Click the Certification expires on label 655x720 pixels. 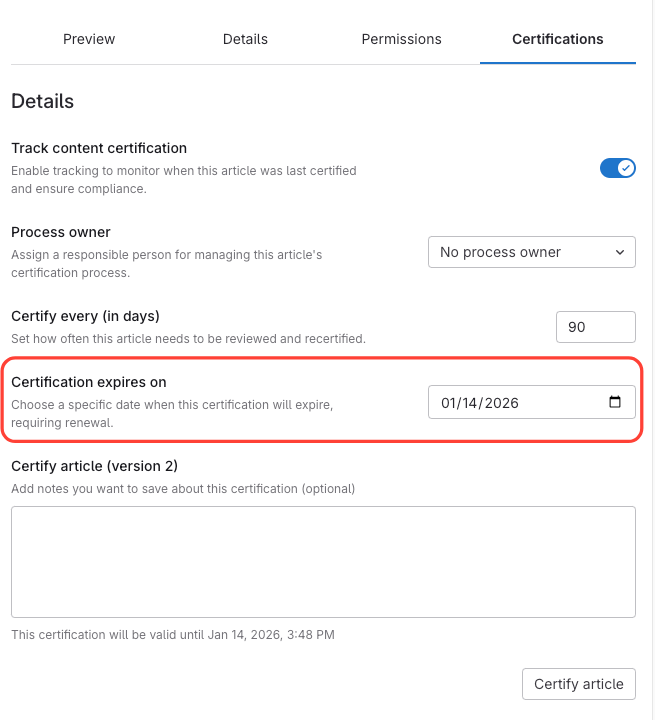coord(89,383)
